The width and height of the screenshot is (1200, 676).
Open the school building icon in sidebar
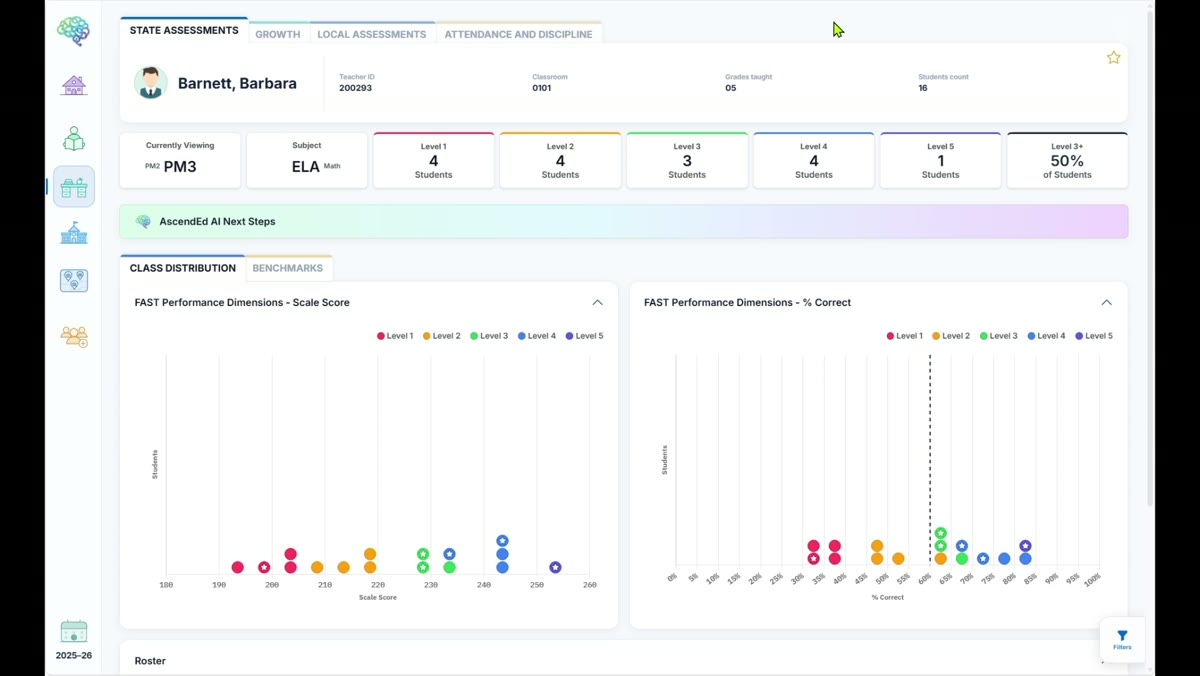(x=74, y=234)
